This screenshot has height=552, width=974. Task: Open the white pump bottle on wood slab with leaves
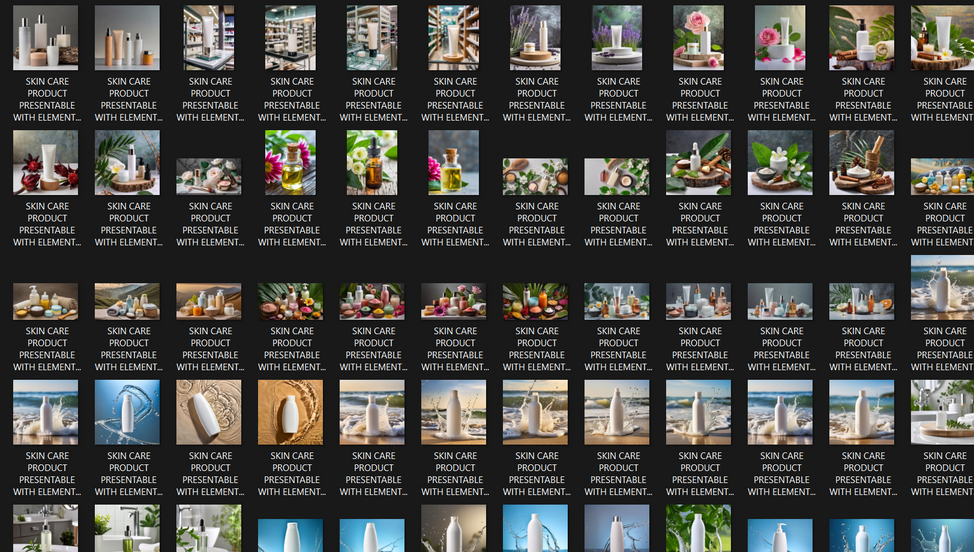[x=700, y=162]
